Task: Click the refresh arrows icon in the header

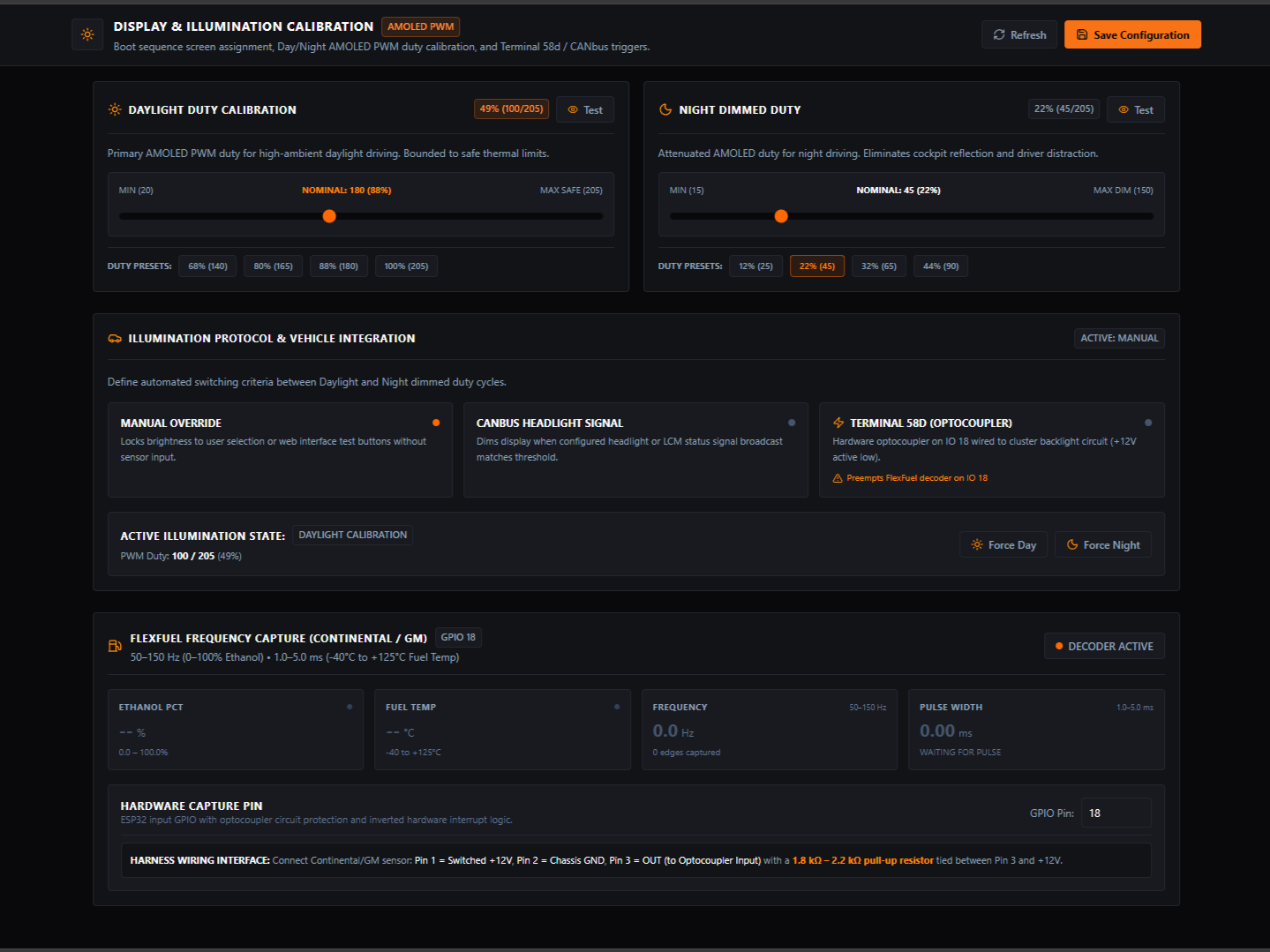Action: click(999, 34)
